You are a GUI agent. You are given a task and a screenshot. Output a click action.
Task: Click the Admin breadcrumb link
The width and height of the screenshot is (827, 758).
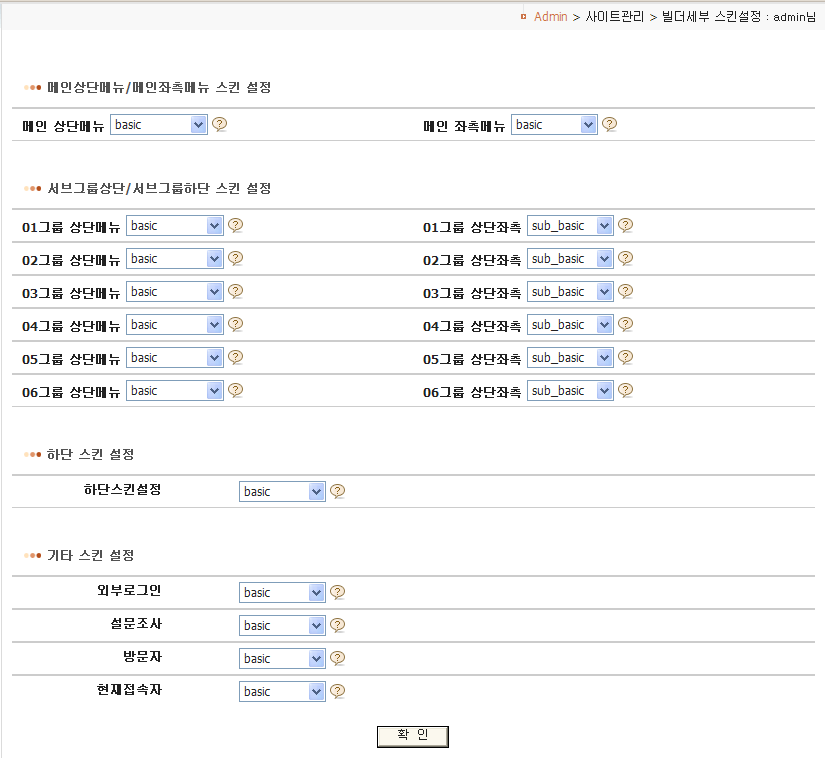pyautogui.click(x=550, y=17)
